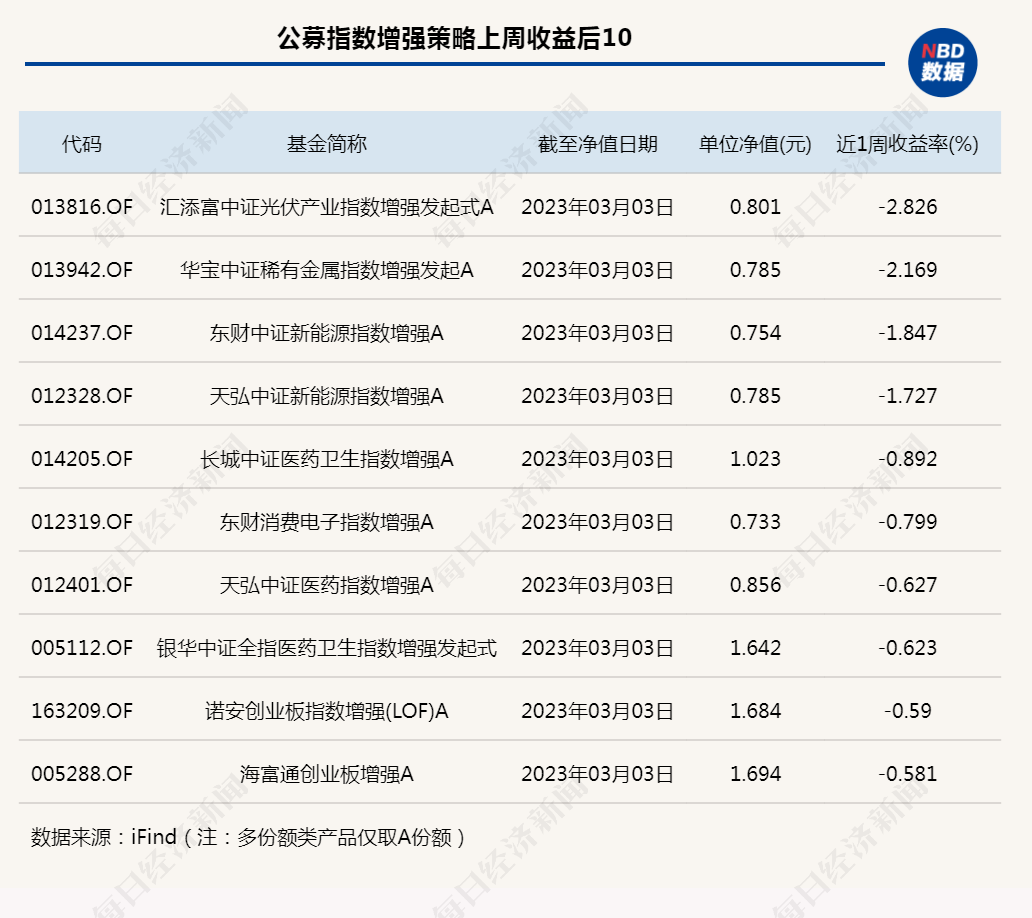Click fund name 华宝中证稀有金属指数增强发起A
This screenshot has height=918, width=1032.
pos(326,270)
